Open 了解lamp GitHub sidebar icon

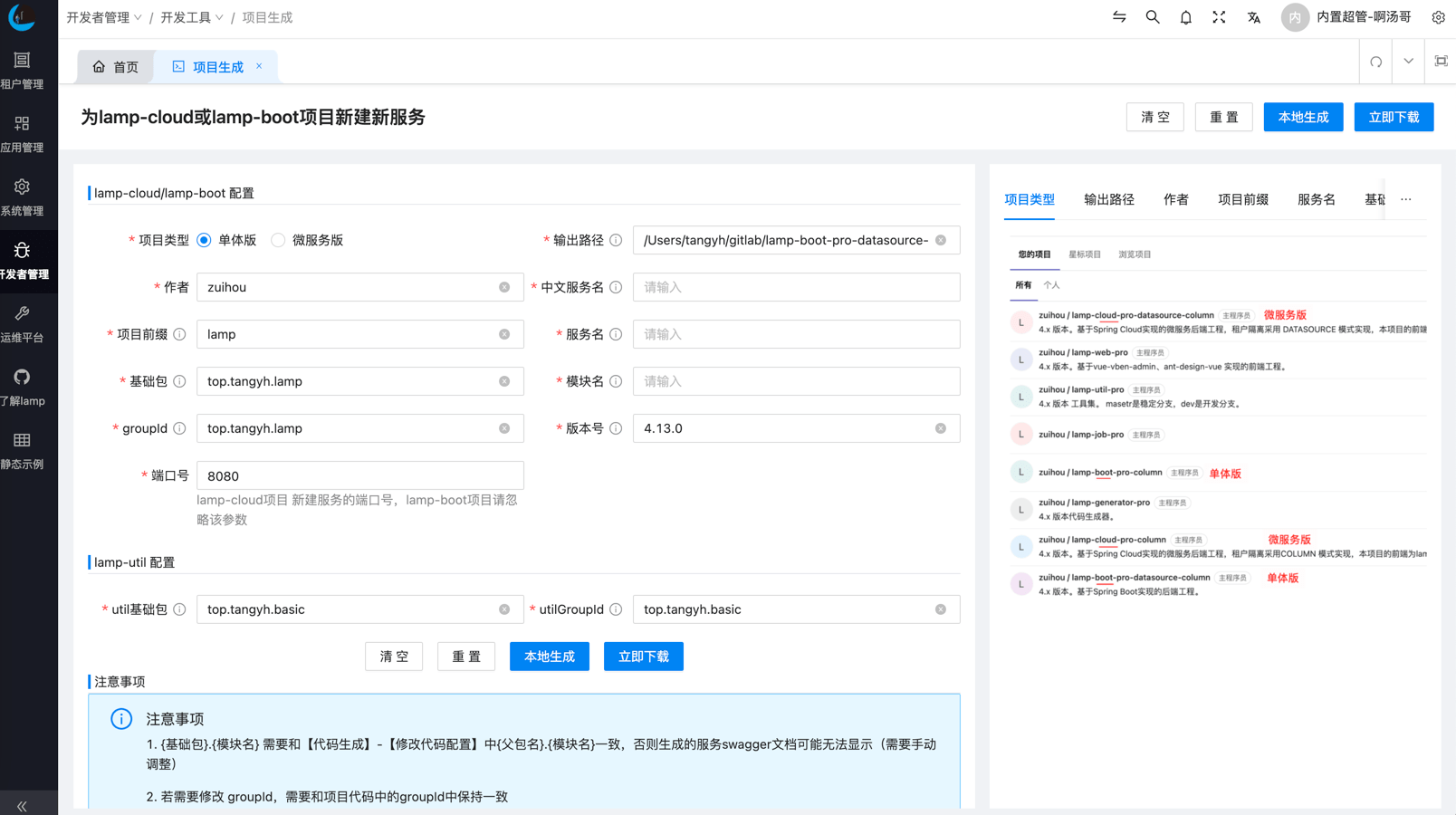(x=22, y=387)
